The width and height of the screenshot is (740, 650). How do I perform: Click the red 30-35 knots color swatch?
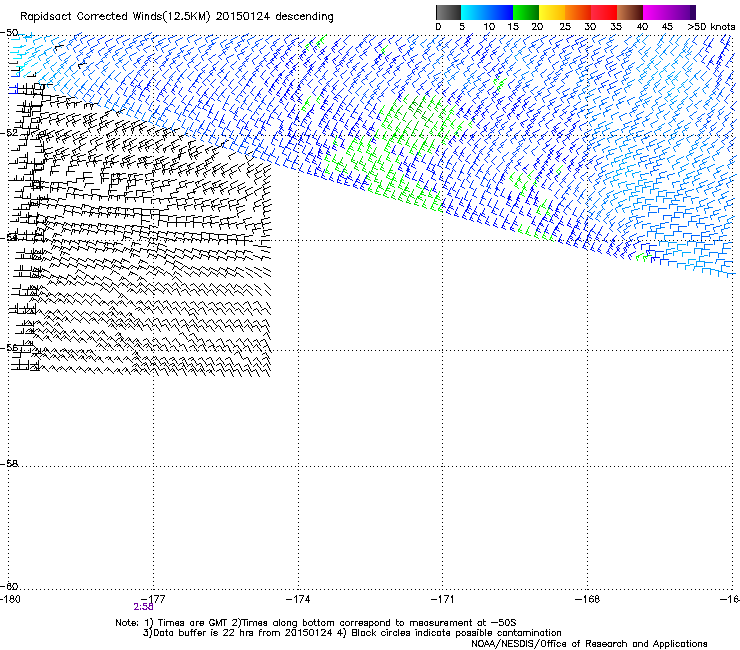(604, 12)
